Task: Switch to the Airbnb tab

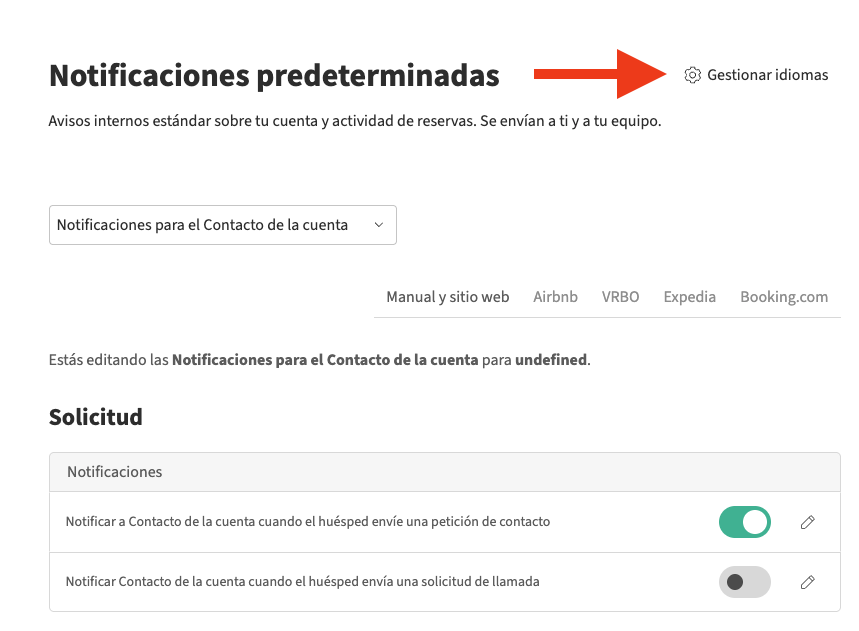Action: click(x=555, y=297)
